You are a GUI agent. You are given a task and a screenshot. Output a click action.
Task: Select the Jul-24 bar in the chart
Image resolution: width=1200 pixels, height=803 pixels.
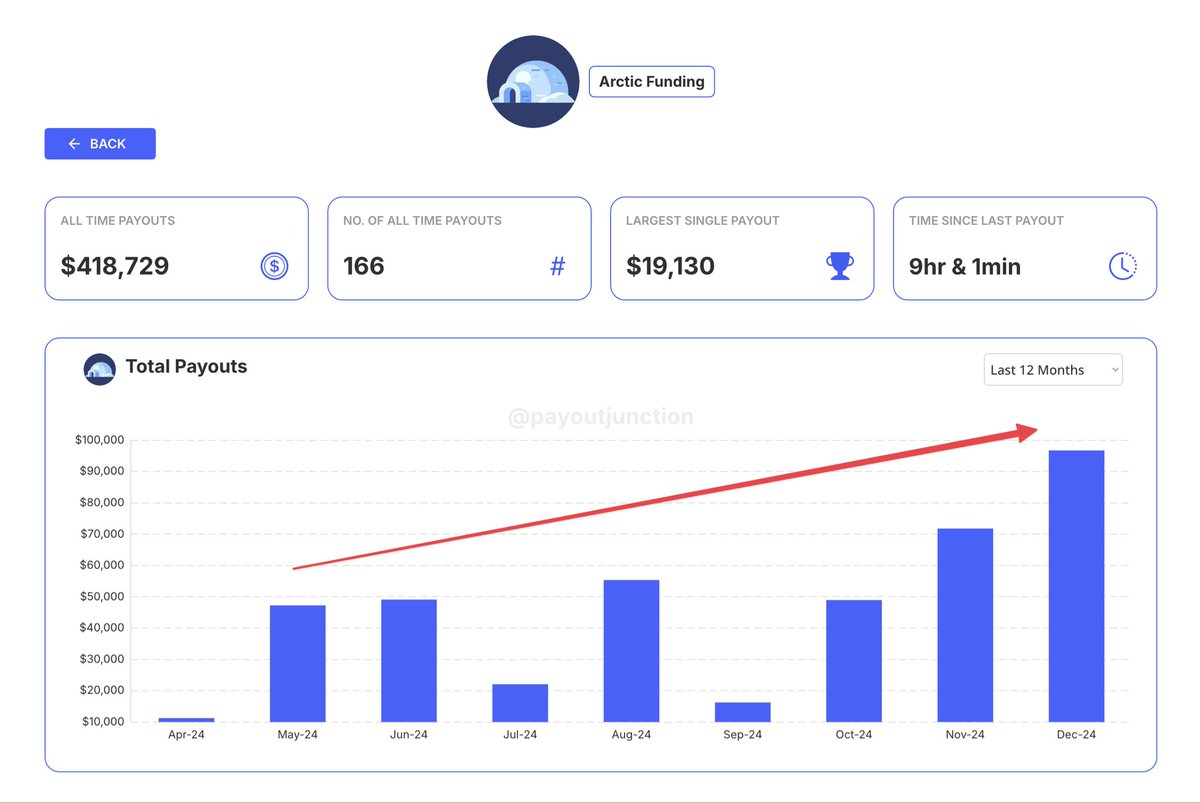pyautogui.click(x=520, y=703)
